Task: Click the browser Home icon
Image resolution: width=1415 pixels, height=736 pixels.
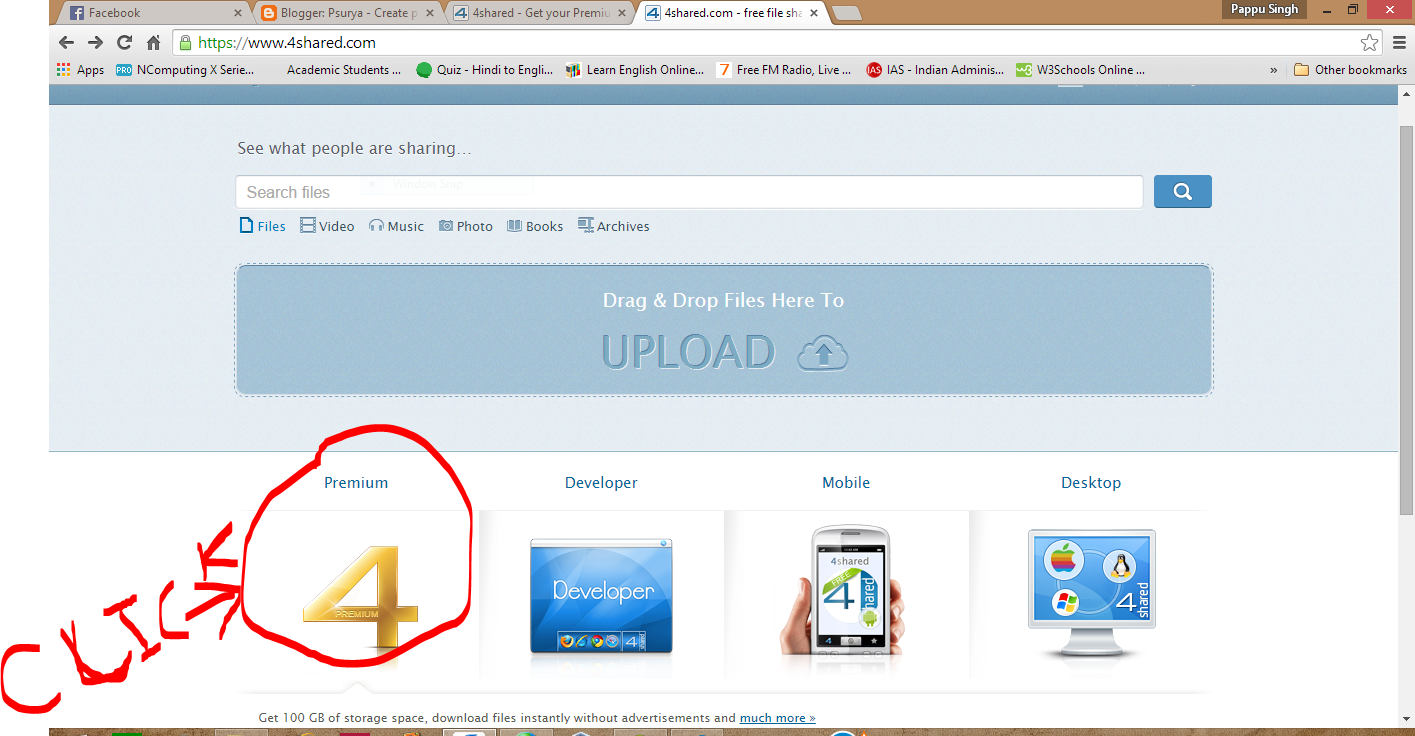Action: click(152, 43)
